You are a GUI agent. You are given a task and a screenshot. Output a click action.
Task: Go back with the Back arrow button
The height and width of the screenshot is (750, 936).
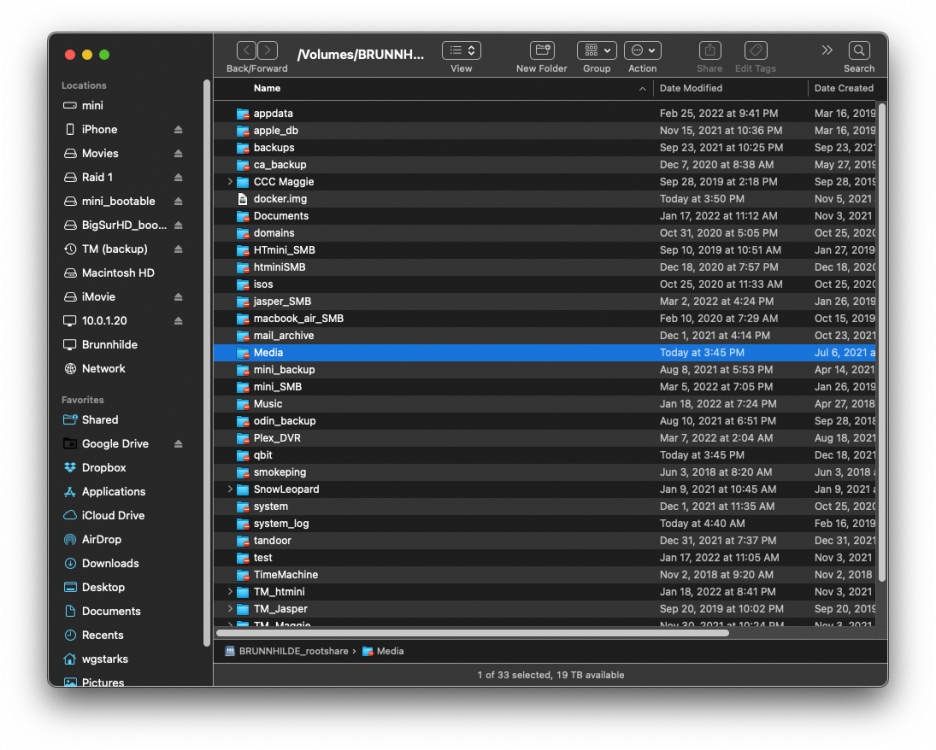247,51
